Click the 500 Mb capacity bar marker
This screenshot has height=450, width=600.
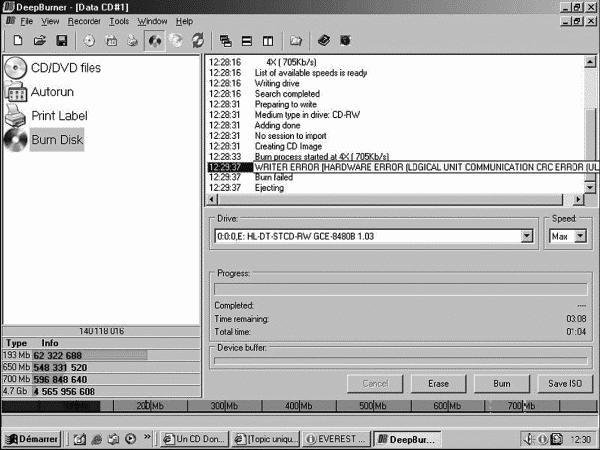point(373,406)
